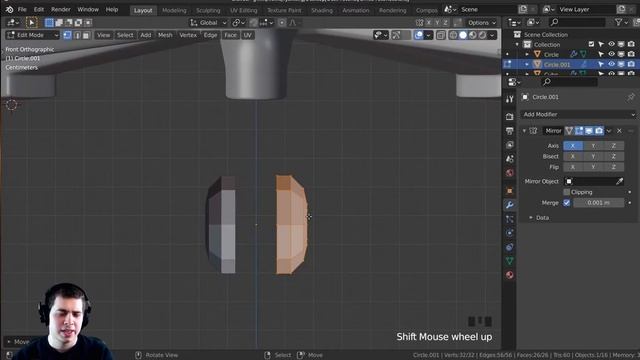Viewport: 640px width, 360px height.
Task: Remove the Mirror modifier
Action: coord(619,131)
